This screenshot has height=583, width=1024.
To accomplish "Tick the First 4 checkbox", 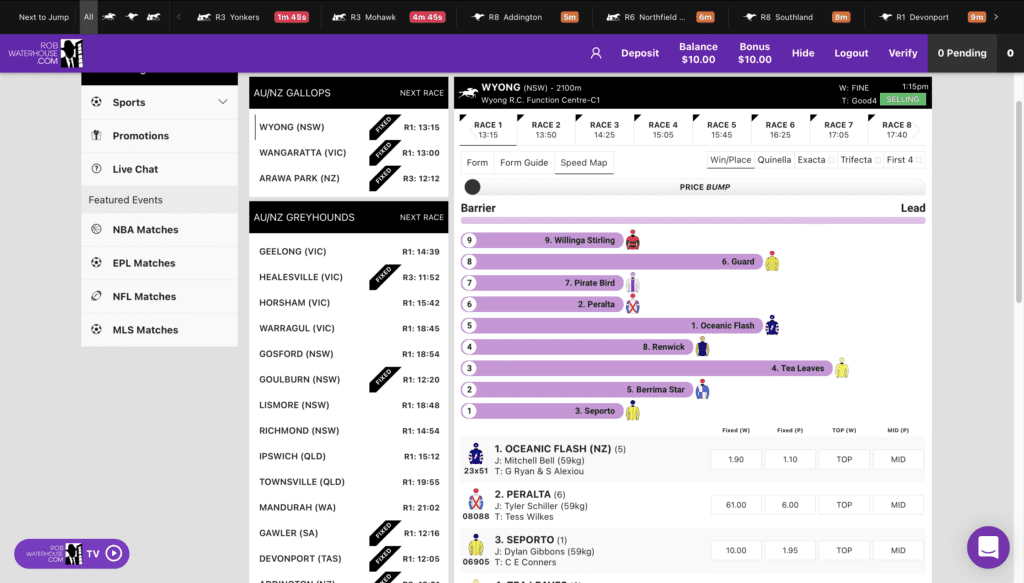I will (x=919, y=160).
